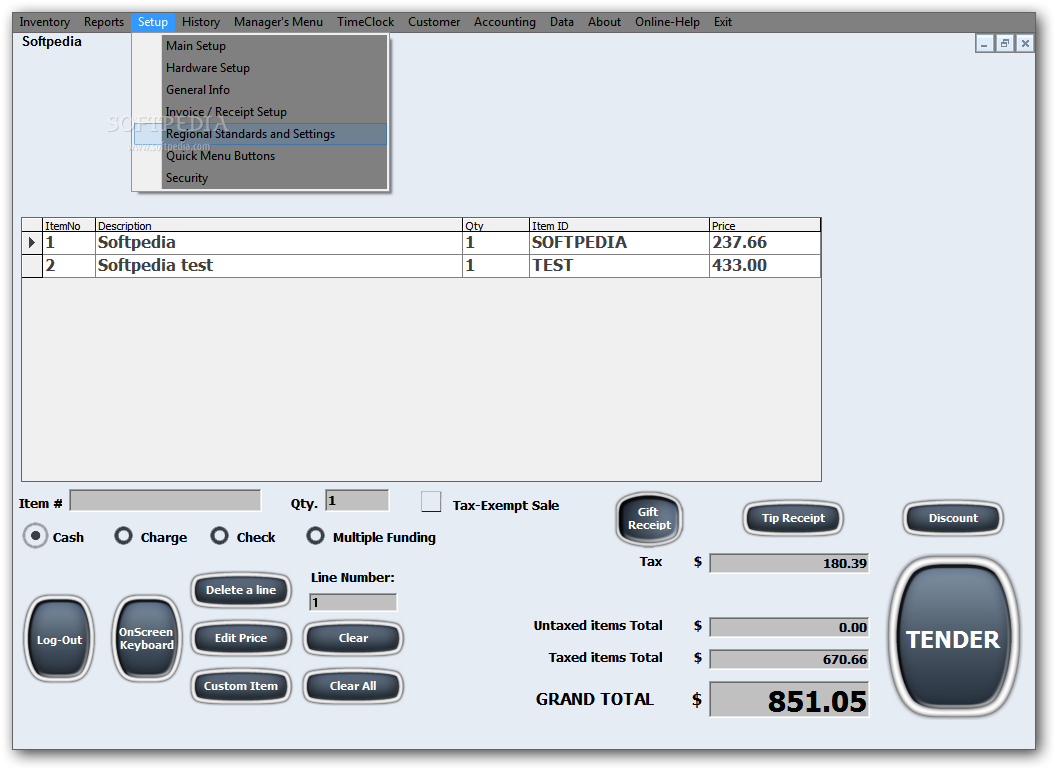
Task: Click the Edit Price button
Action: [241, 638]
